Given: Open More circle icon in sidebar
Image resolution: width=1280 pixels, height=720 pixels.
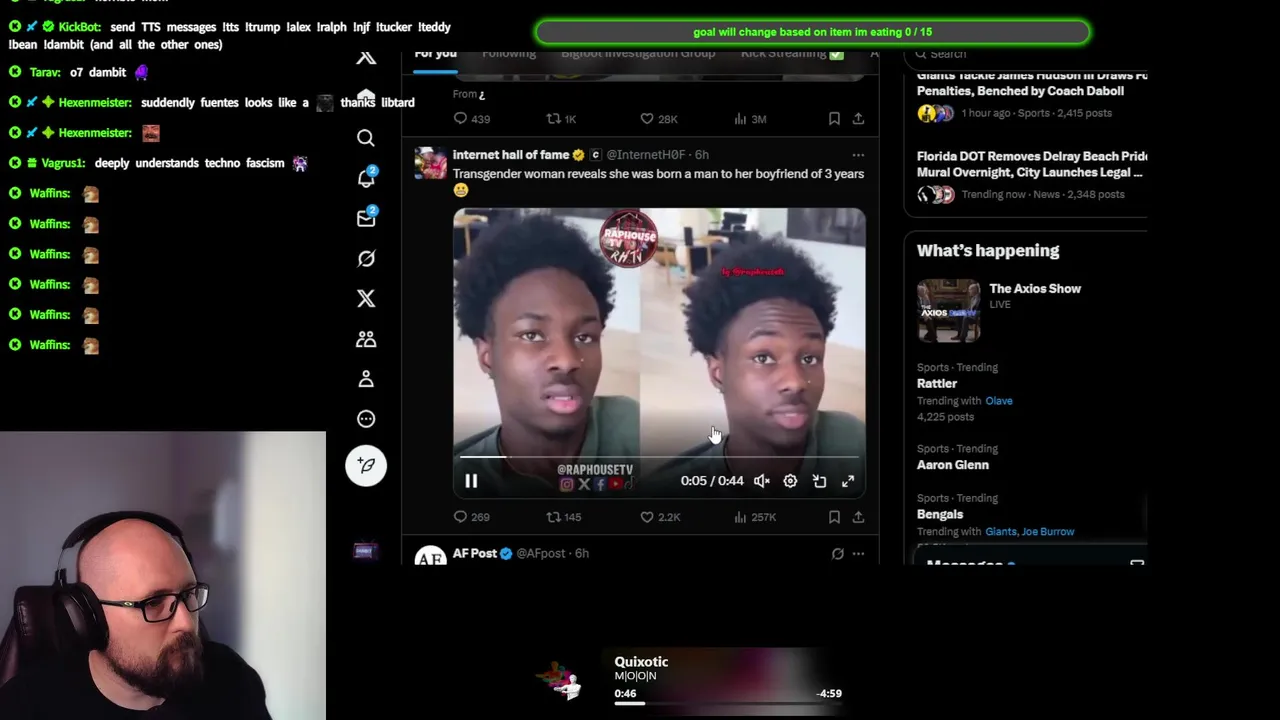Looking at the screenshot, I should click(366, 419).
